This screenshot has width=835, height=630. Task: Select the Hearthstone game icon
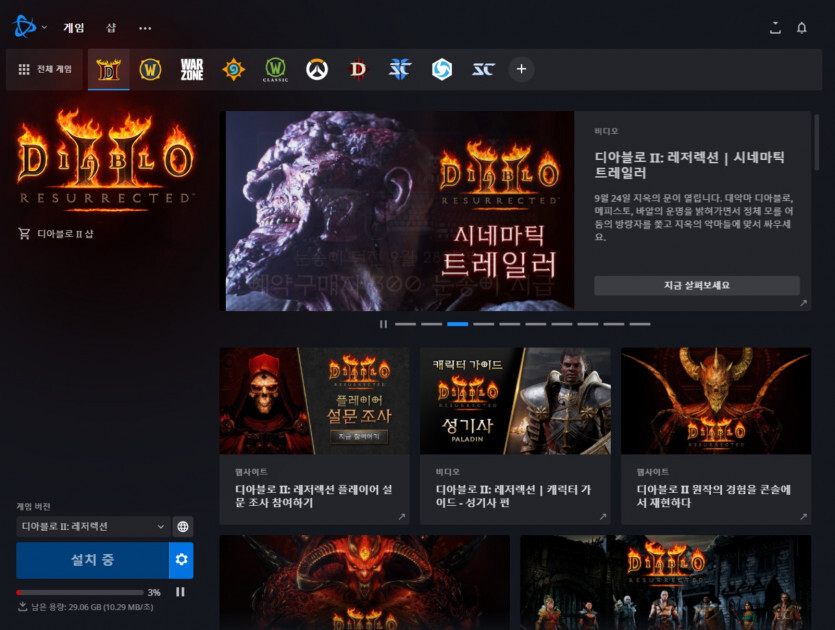[233, 69]
